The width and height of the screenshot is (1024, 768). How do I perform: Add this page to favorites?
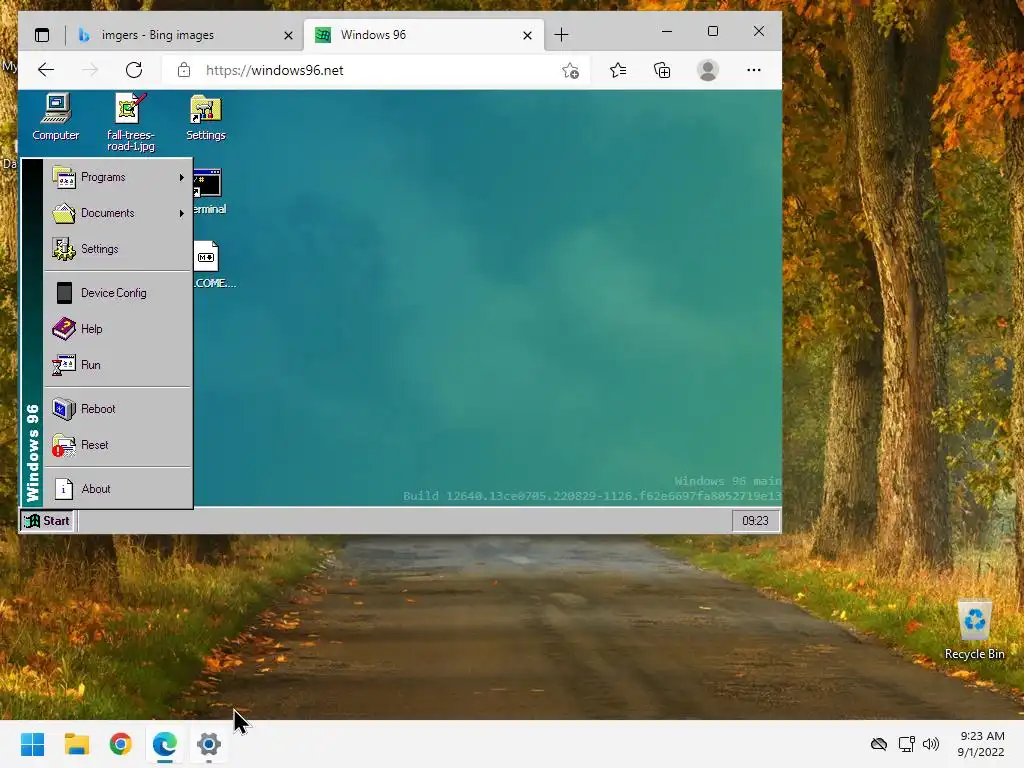coord(570,70)
